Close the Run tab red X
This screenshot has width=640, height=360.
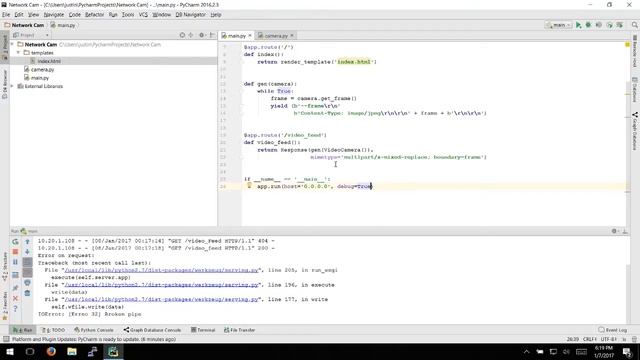pos(15,298)
